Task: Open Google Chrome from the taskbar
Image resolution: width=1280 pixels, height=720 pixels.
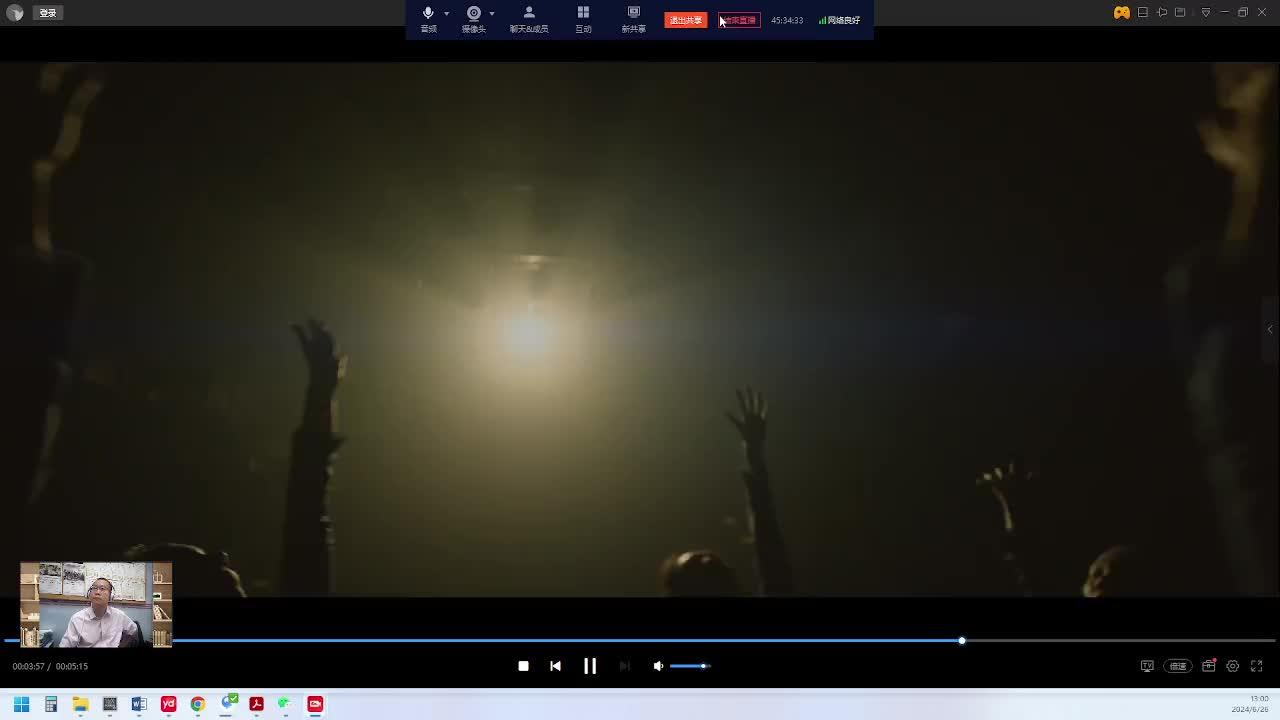Action: (198, 704)
